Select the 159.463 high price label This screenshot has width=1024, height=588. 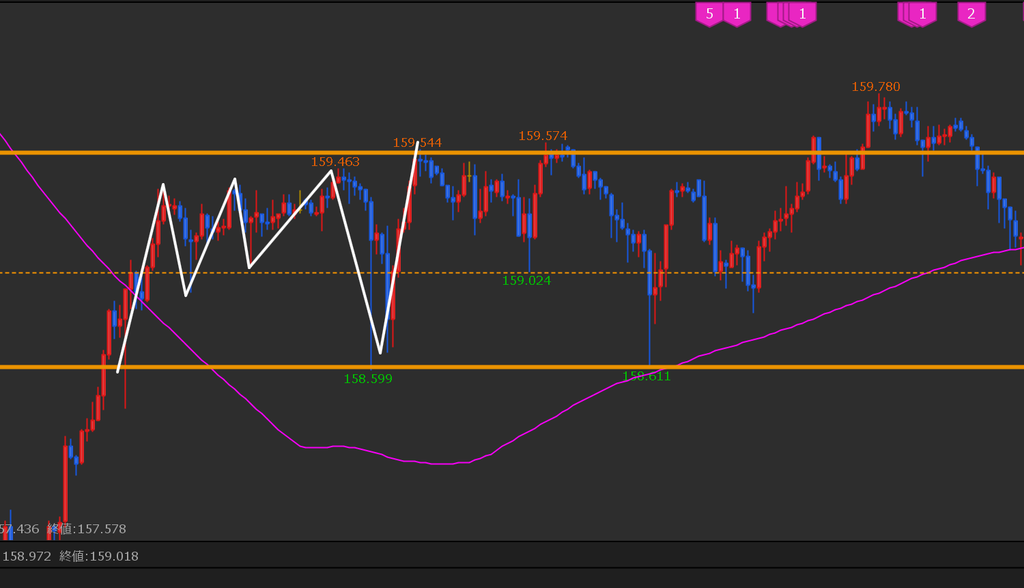tap(335, 161)
